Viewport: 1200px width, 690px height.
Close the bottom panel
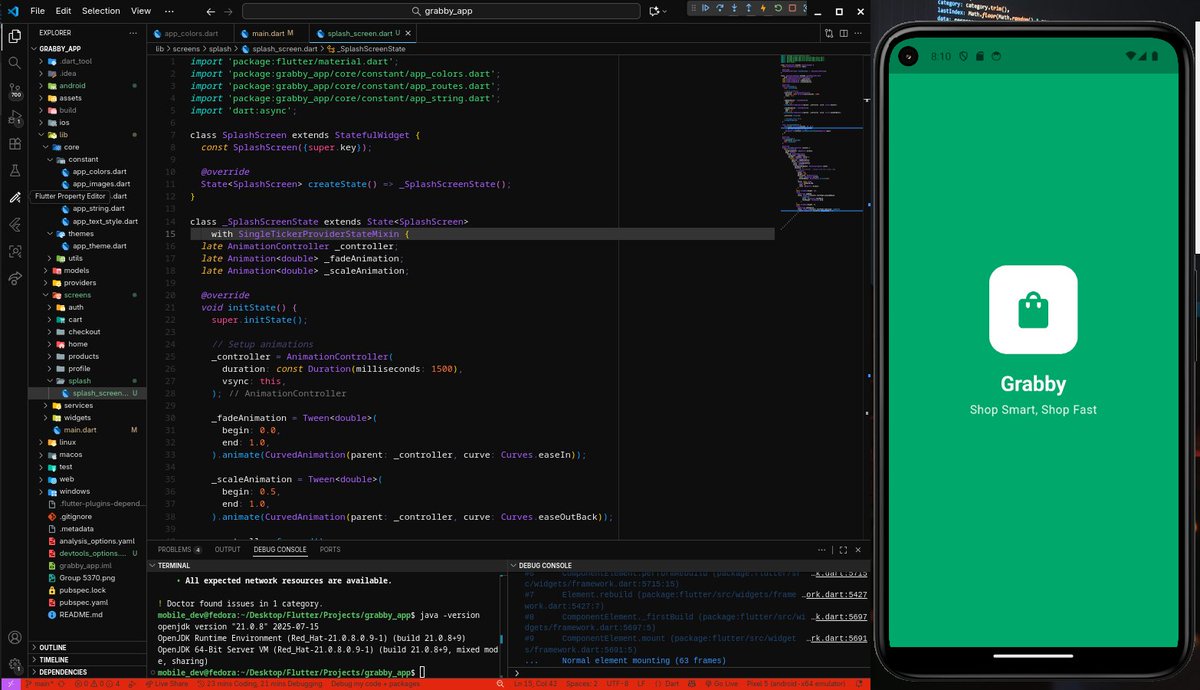click(858, 549)
